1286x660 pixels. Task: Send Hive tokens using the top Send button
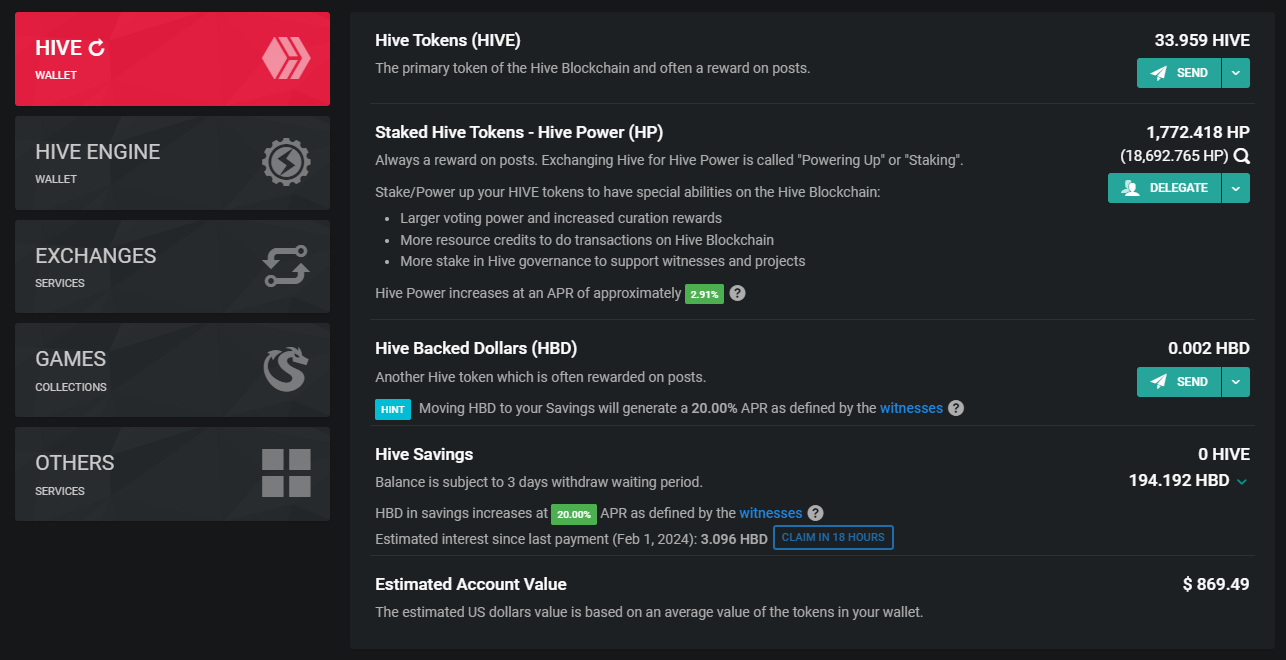(x=1179, y=73)
